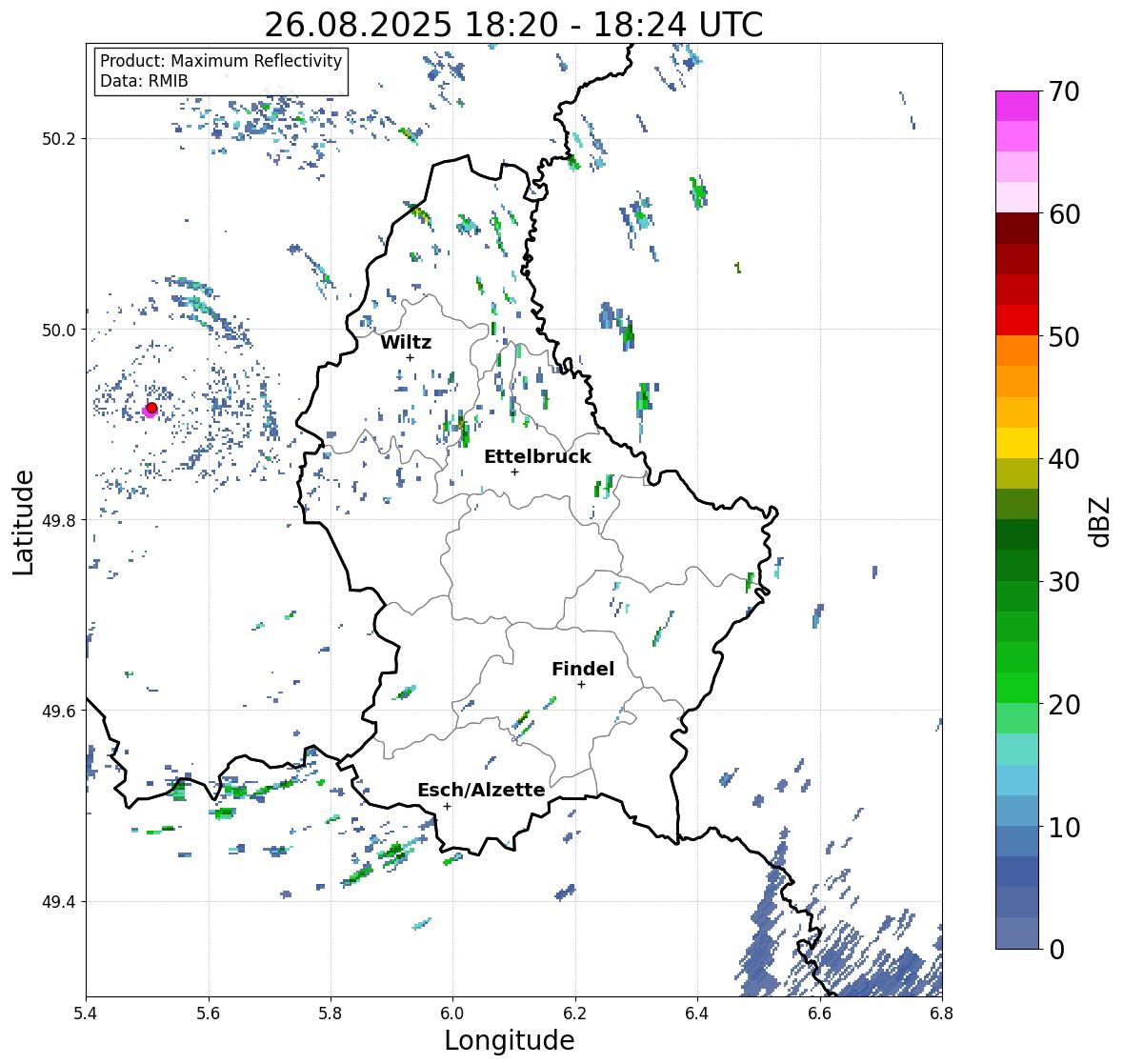The height and width of the screenshot is (1064, 1123).
Task: Click the 60 dBZ colorbar tick
Action: tap(1064, 214)
